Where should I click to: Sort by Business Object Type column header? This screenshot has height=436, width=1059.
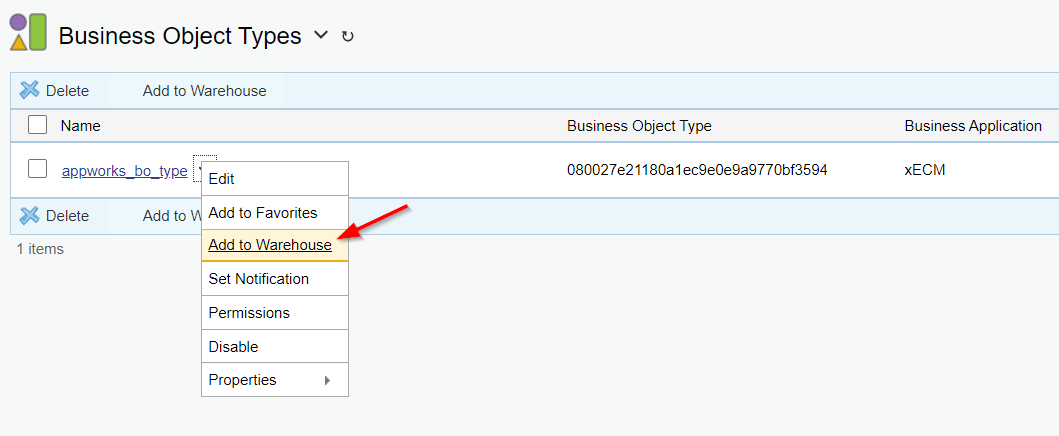pos(639,126)
